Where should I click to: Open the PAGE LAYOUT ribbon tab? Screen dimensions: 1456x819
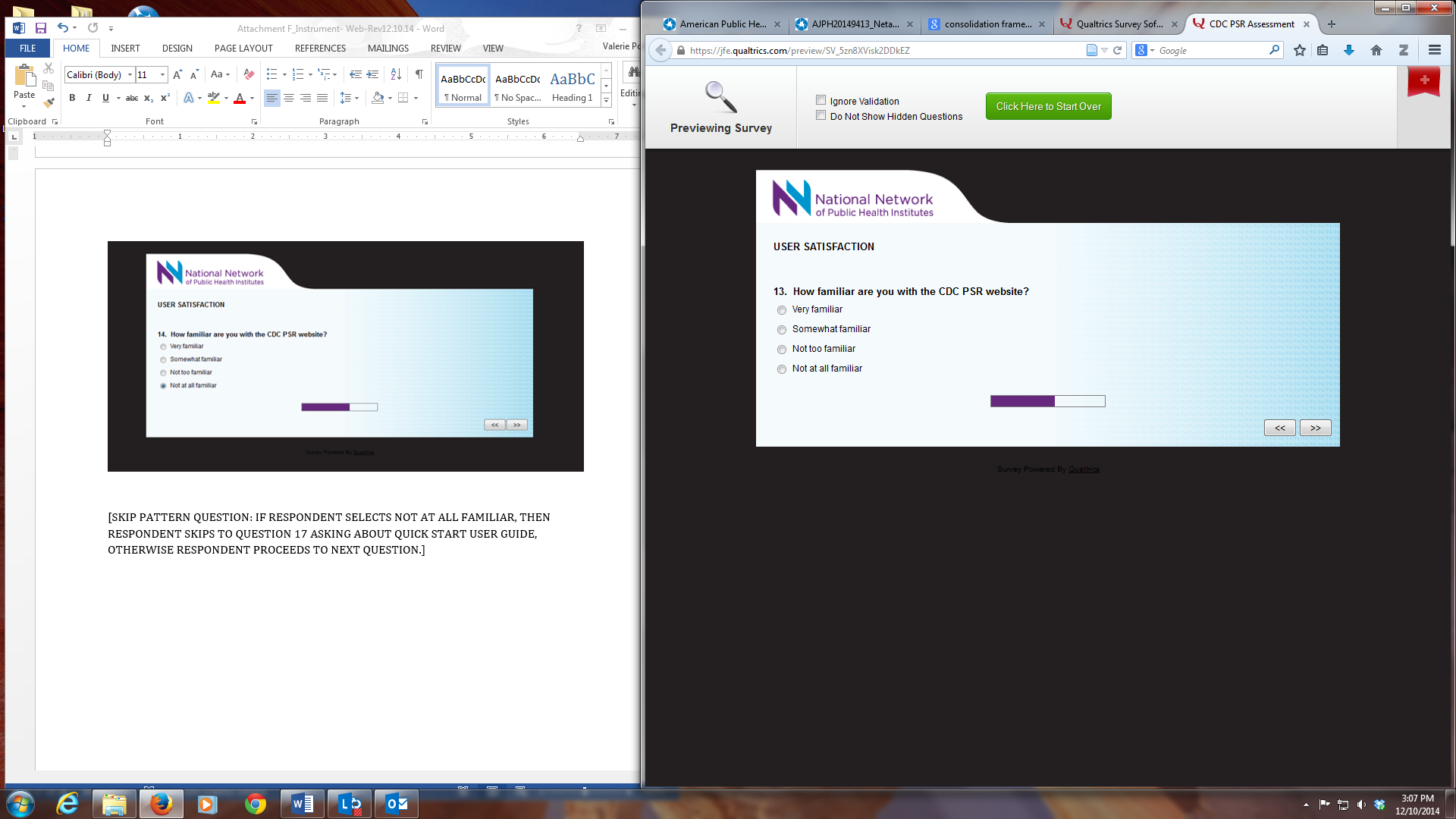click(x=243, y=48)
